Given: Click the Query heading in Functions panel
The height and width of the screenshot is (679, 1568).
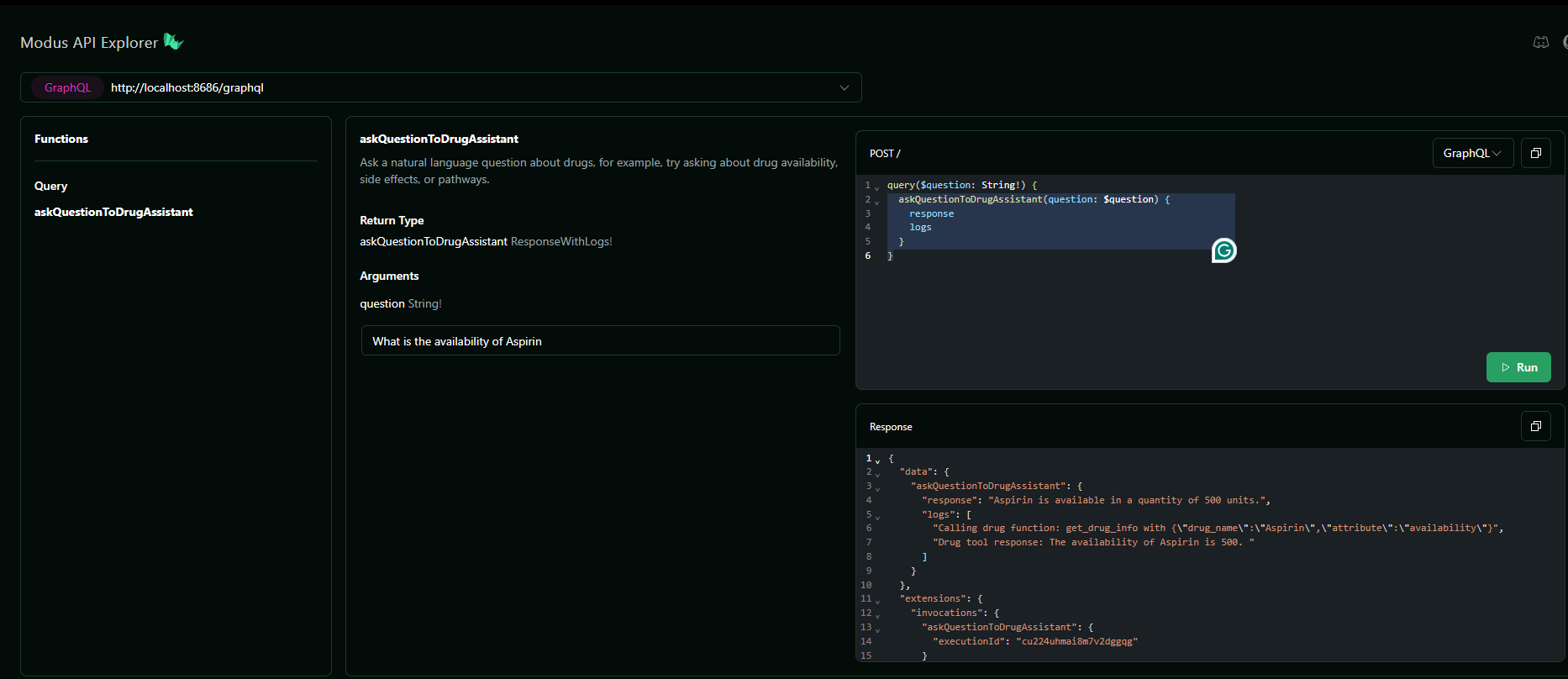Looking at the screenshot, I should click(50, 186).
